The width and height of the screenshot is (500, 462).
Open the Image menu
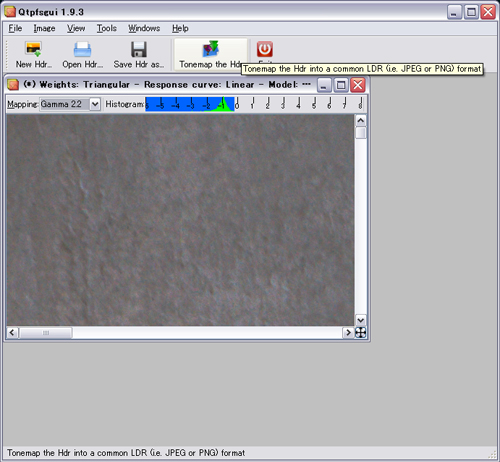(44, 28)
